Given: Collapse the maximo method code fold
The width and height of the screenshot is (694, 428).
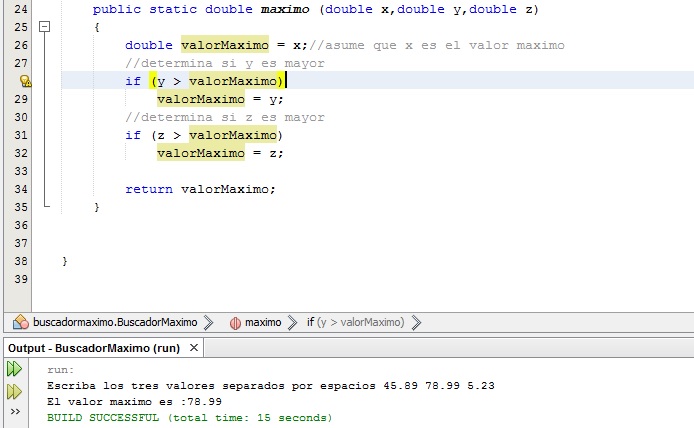Looking at the screenshot, I should pos(43,27).
